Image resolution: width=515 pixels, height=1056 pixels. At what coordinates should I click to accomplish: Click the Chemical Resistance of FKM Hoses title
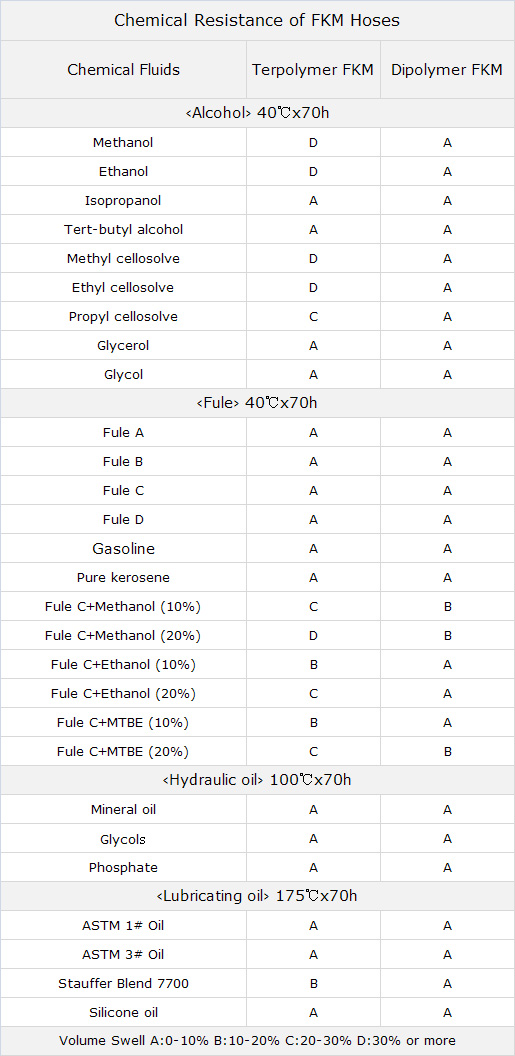(x=257, y=21)
